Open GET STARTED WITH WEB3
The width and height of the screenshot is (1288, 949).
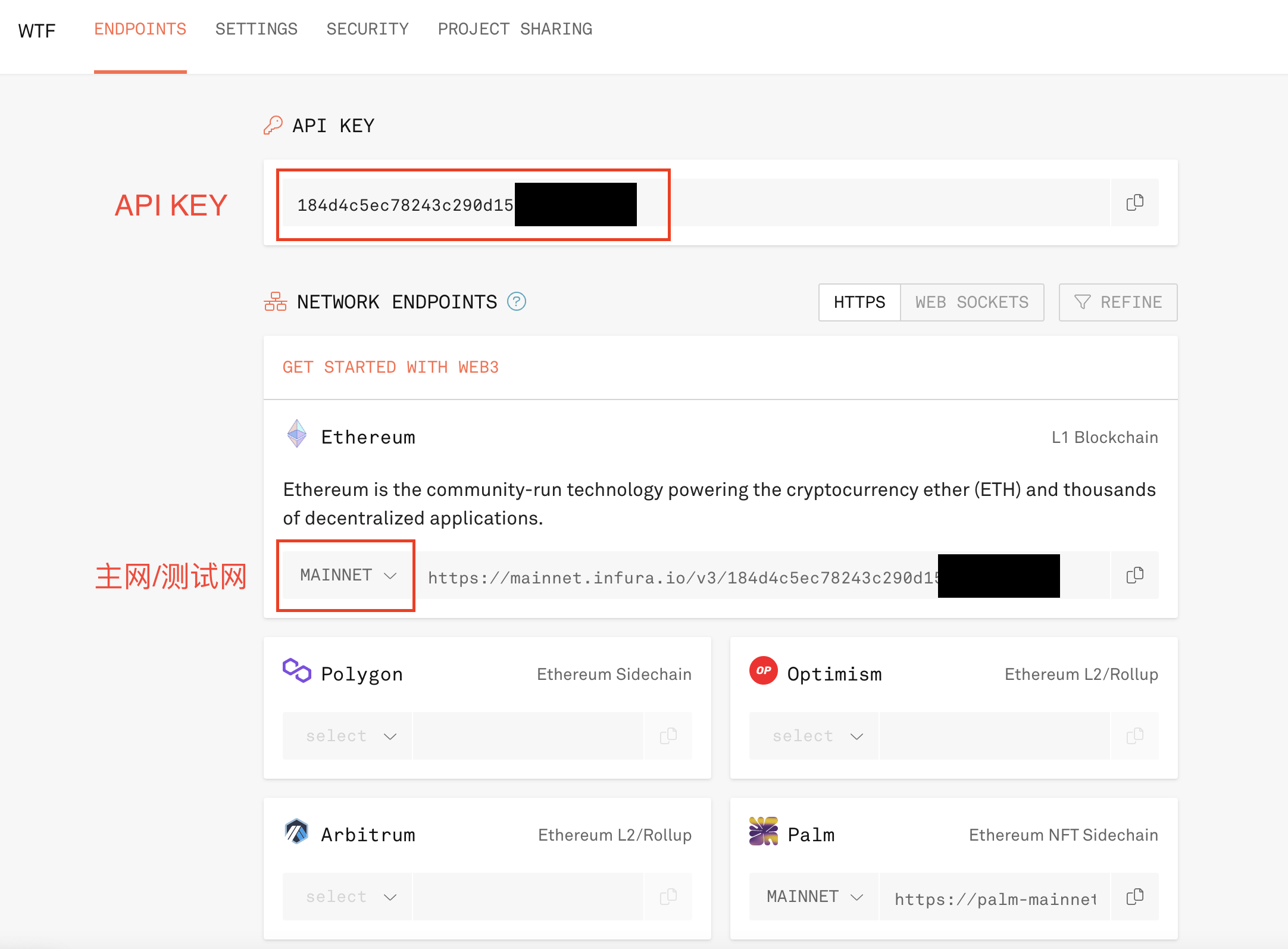pyautogui.click(x=390, y=367)
